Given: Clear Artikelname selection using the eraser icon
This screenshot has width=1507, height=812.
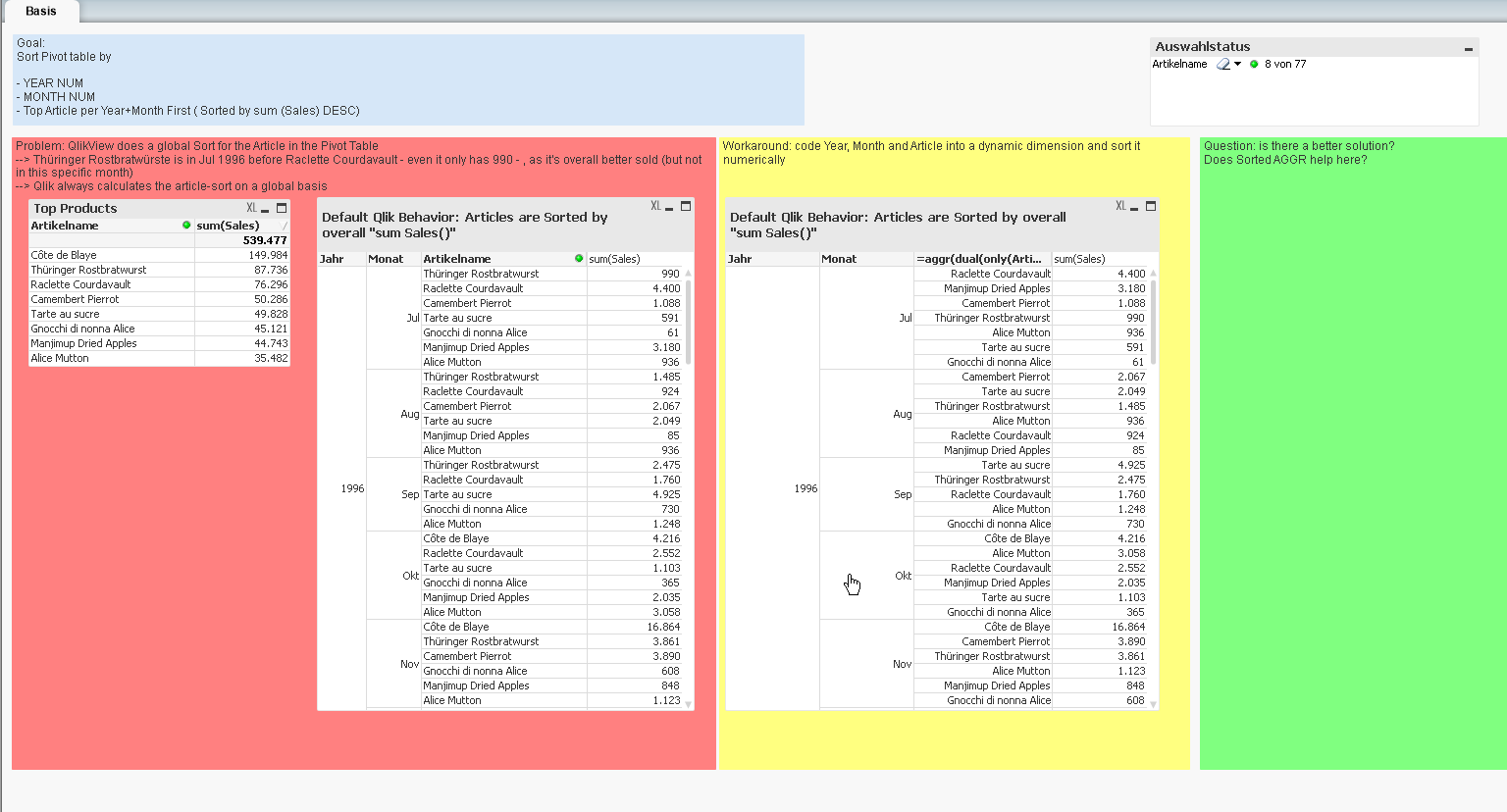Looking at the screenshot, I should [x=1222, y=64].
